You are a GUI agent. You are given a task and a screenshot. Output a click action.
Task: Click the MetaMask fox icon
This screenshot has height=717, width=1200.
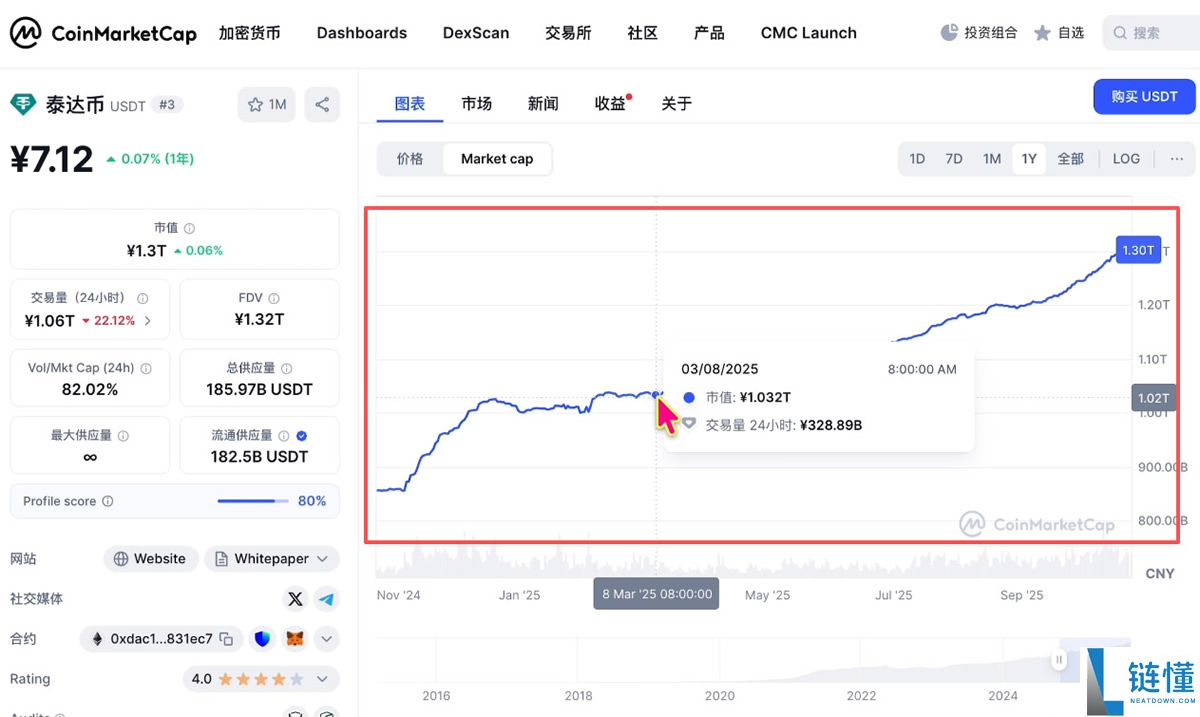point(295,638)
